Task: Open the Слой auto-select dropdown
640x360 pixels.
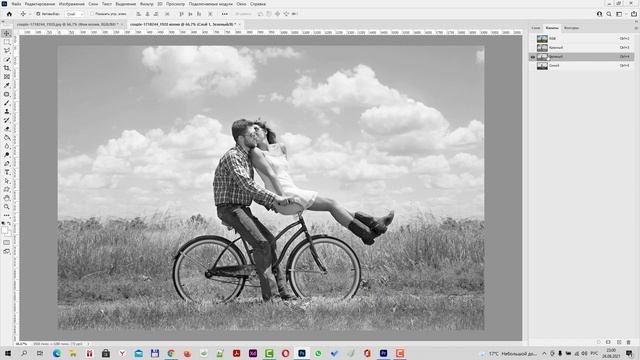Action: pos(75,14)
